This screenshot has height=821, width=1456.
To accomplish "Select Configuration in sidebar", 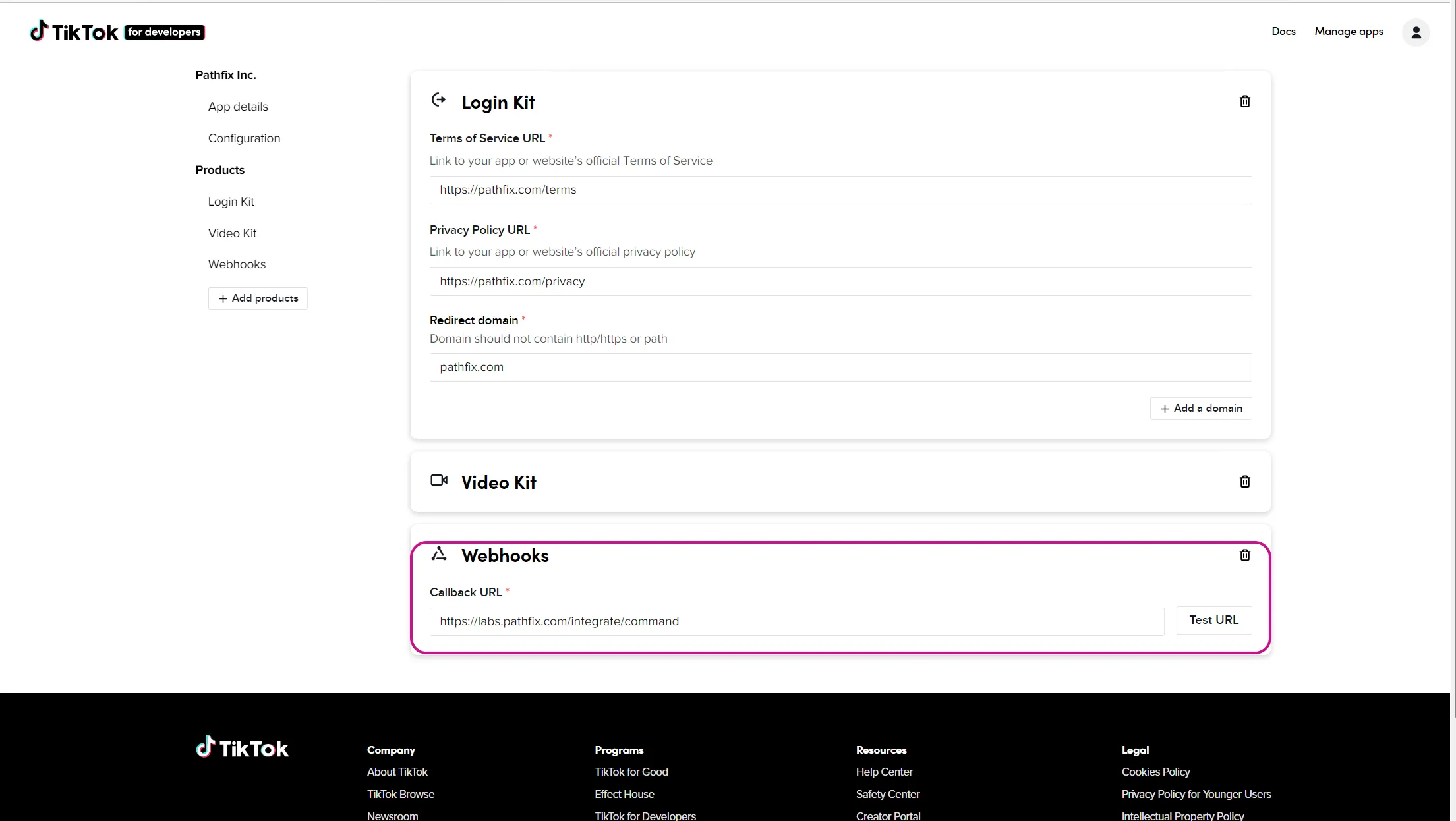I will pos(244,138).
